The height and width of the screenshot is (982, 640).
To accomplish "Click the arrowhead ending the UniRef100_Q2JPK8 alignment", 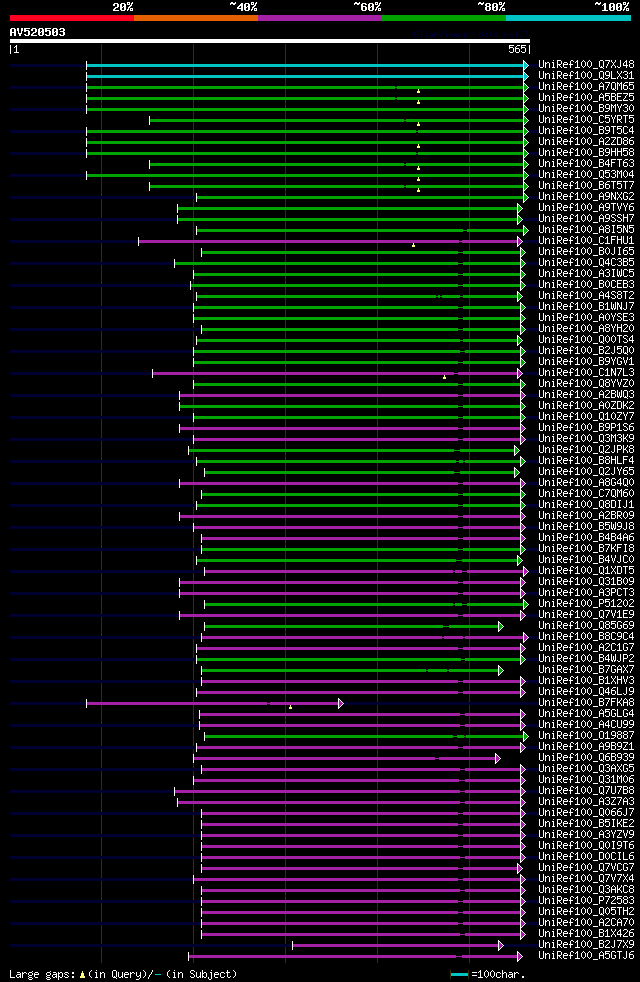I will [517, 450].
